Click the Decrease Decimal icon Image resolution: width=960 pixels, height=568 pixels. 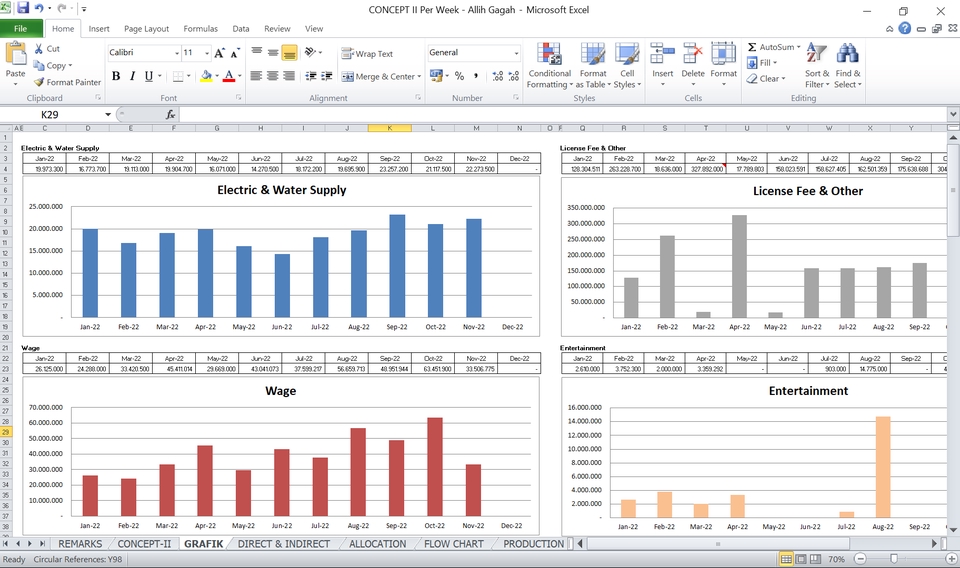[514, 76]
